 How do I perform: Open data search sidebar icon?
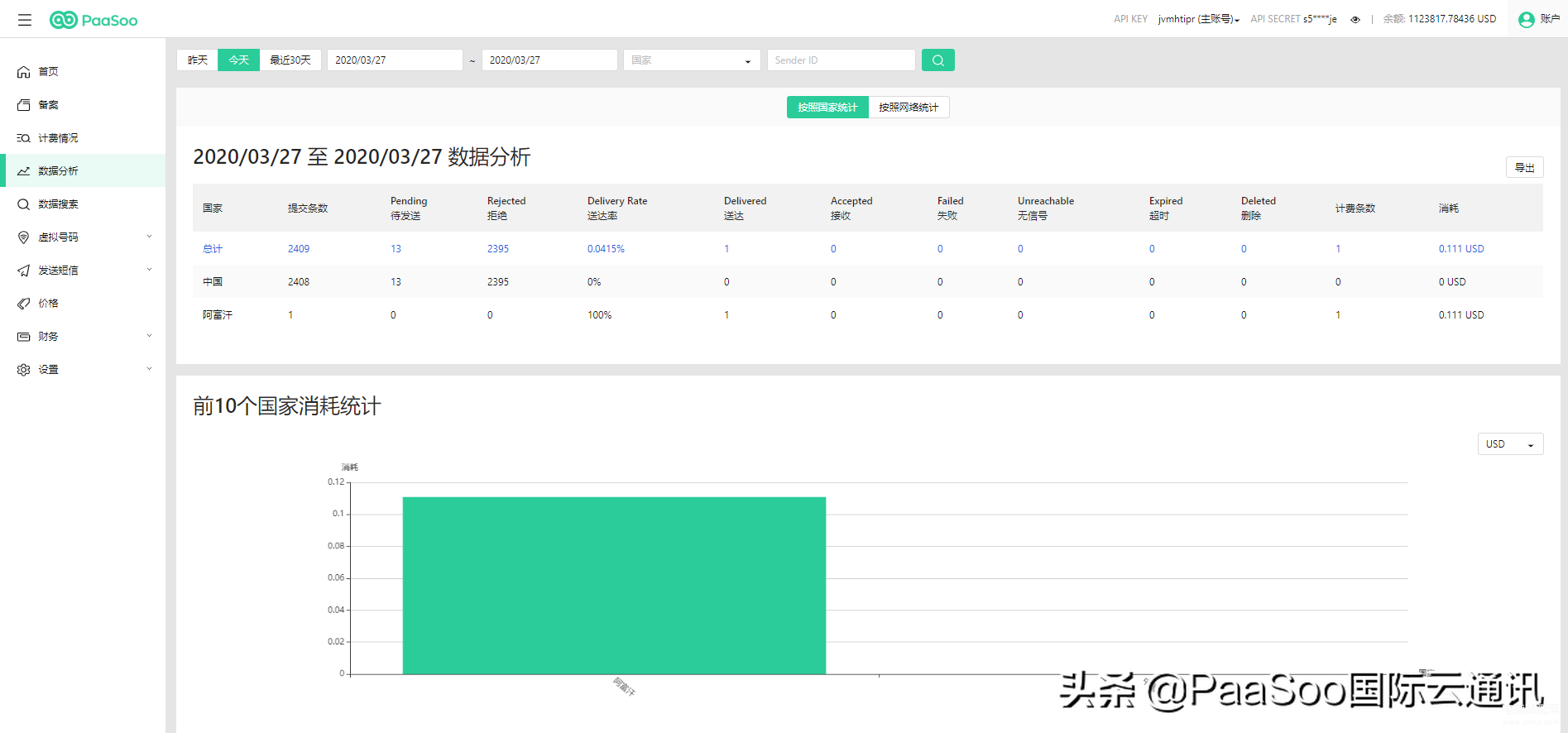pyautogui.click(x=24, y=204)
